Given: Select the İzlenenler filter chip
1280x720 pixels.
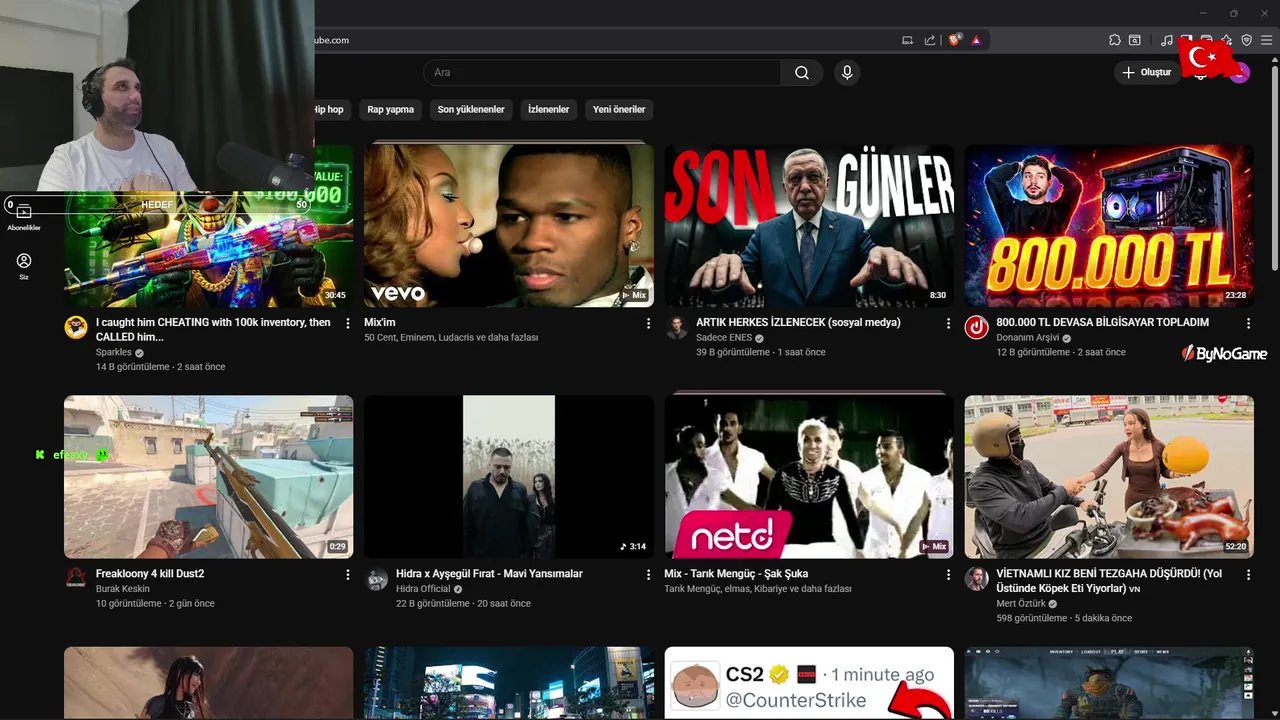Looking at the screenshot, I should click(x=549, y=109).
